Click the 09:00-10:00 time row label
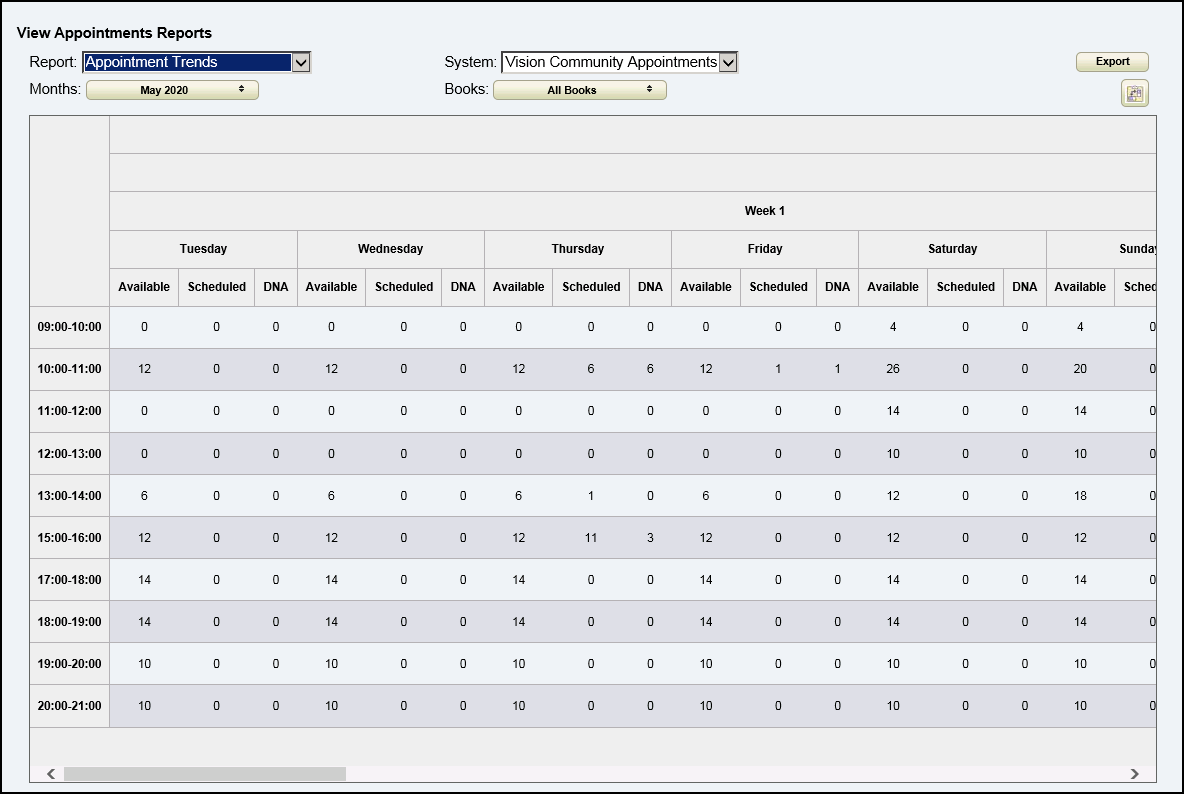The height and width of the screenshot is (794, 1184). pyautogui.click(x=69, y=327)
